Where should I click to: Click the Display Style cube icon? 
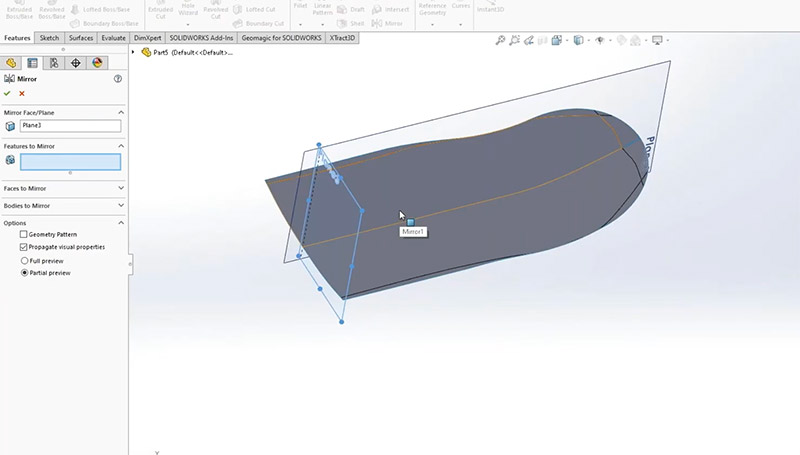[x=580, y=40]
